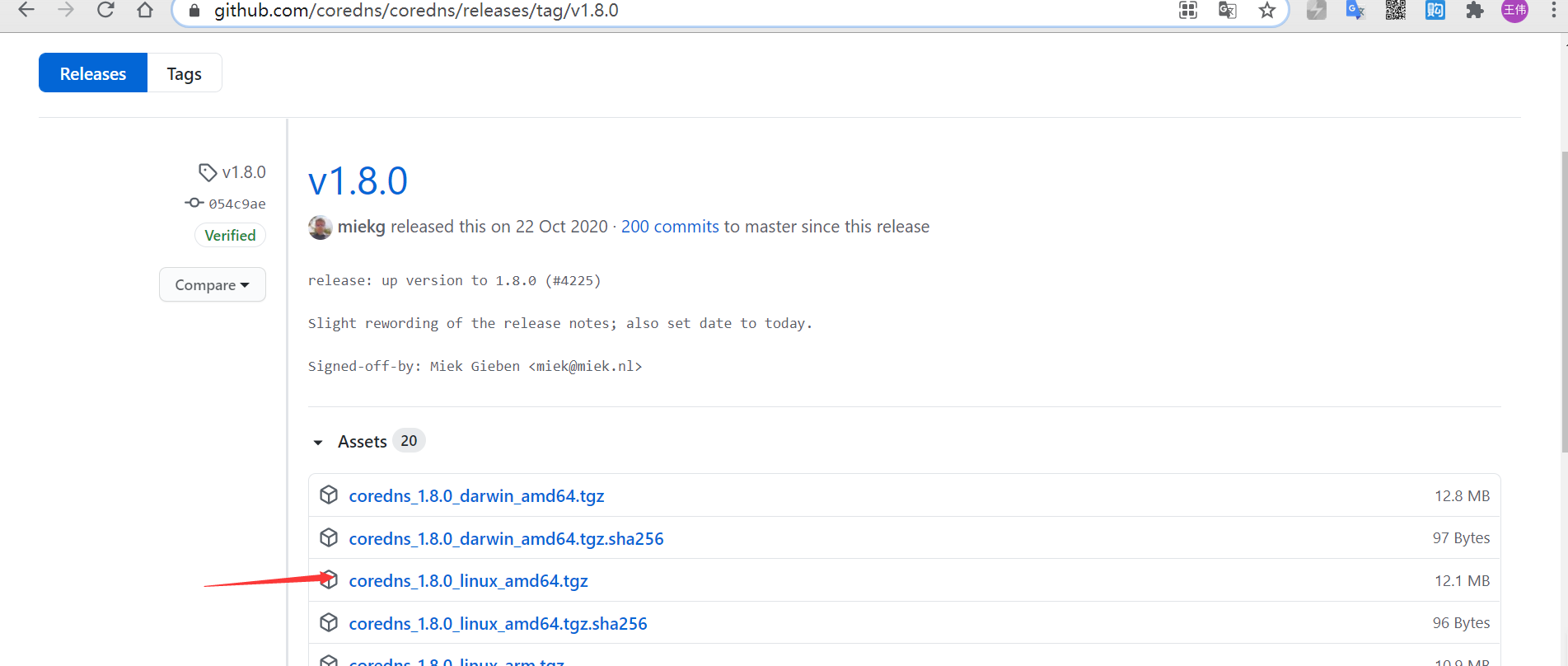
Task: Download coredns_1.8.0_darwin_amd64.tgz
Action: [476, 495]
